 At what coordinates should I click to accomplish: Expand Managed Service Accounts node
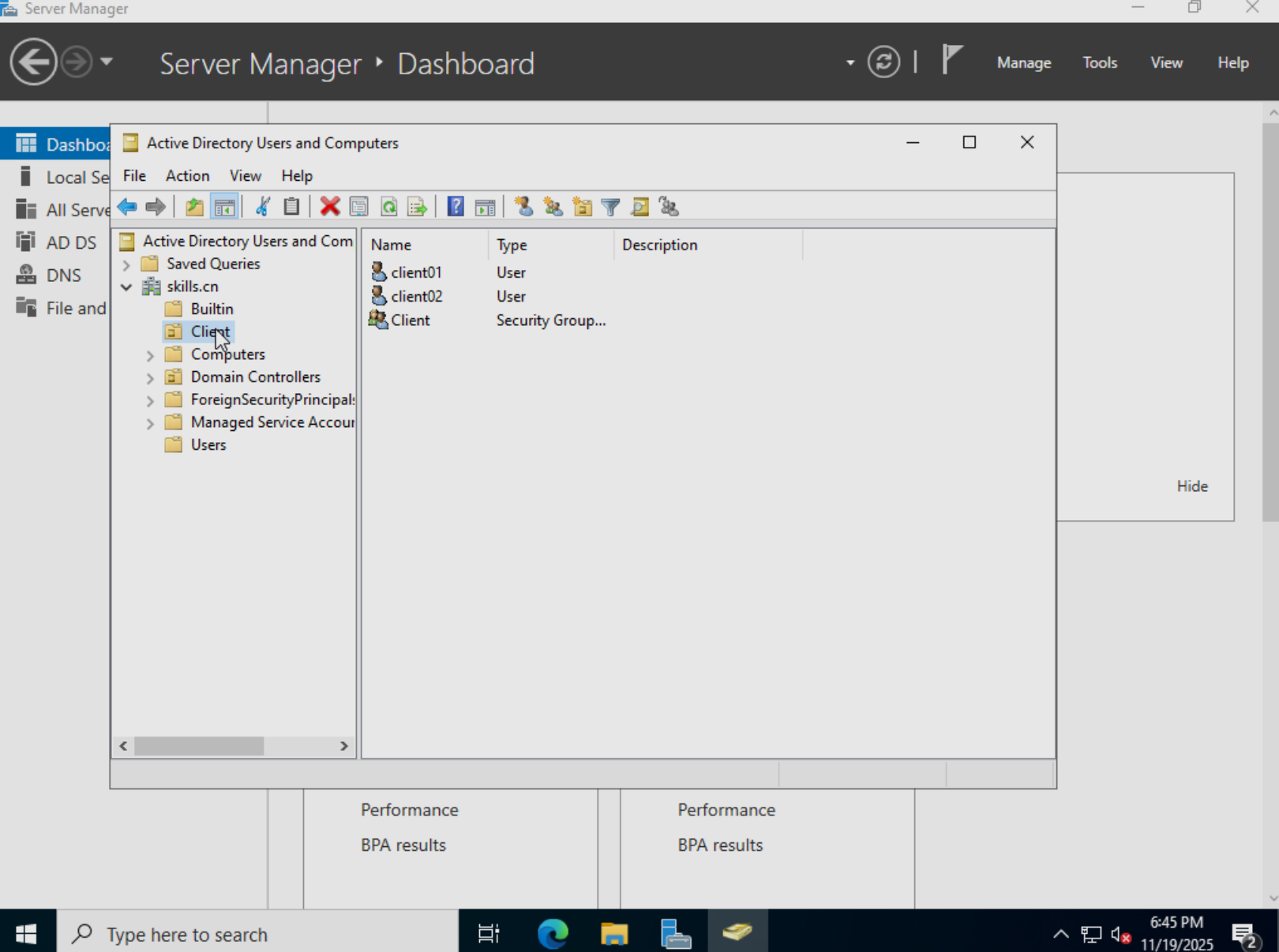click(x=150, y=424)
